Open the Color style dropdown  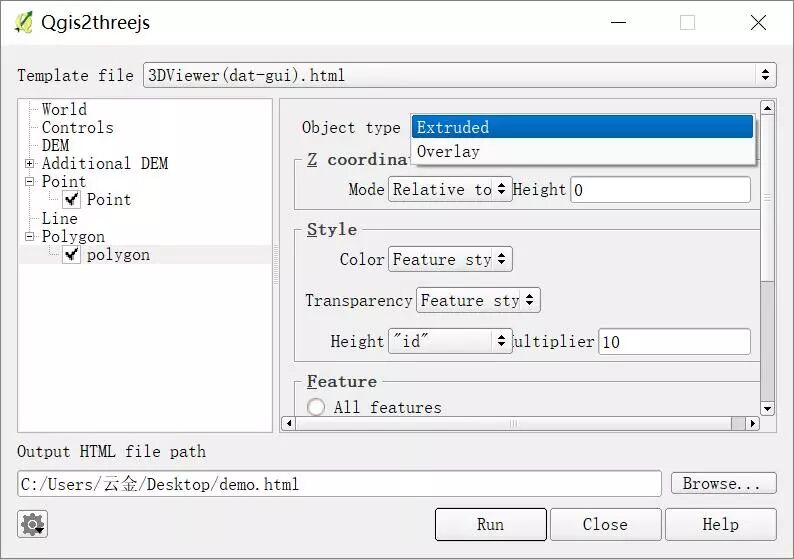pos(450,259)
